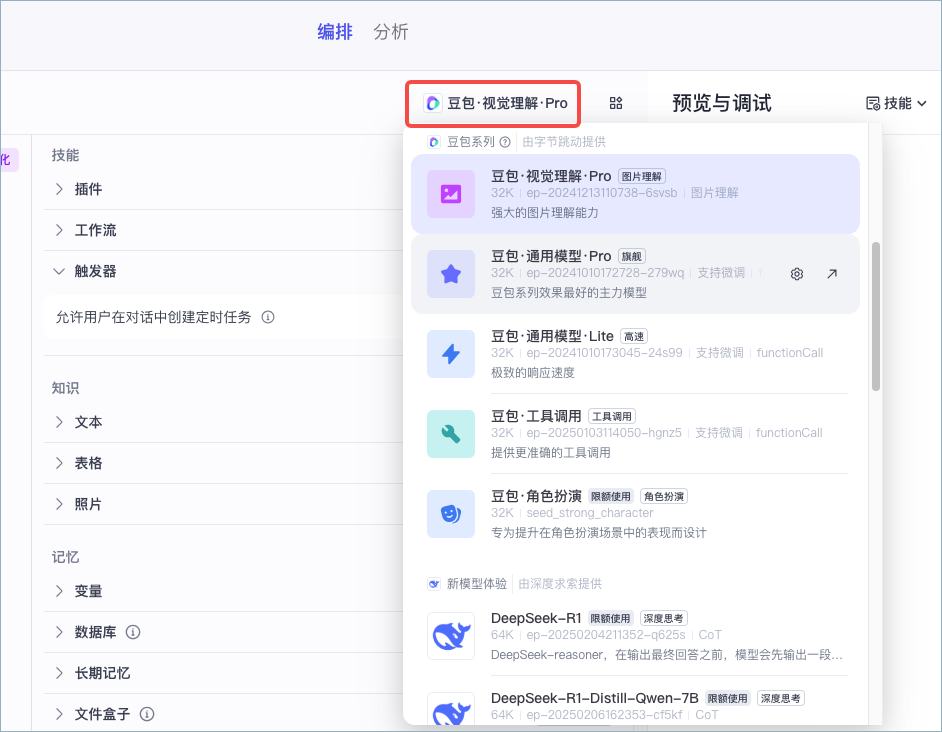Click the 新模型体验 section header

(477, 584)
